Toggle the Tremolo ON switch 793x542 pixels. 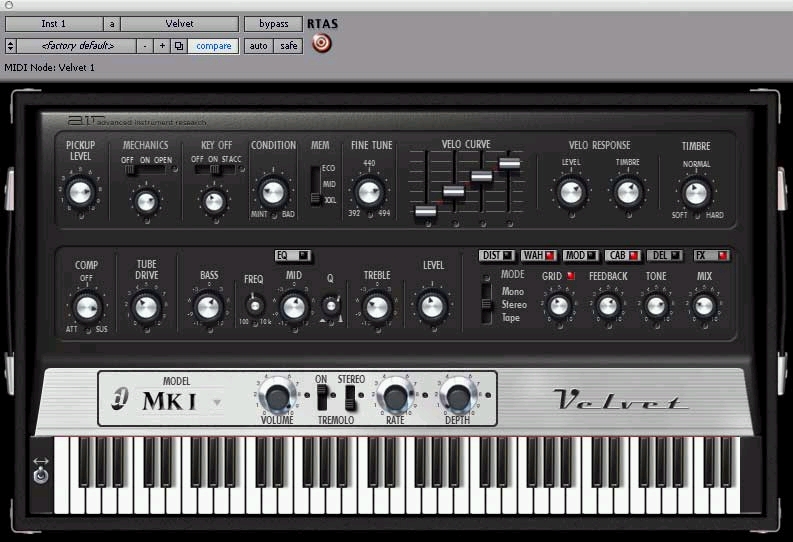point(322,397)
